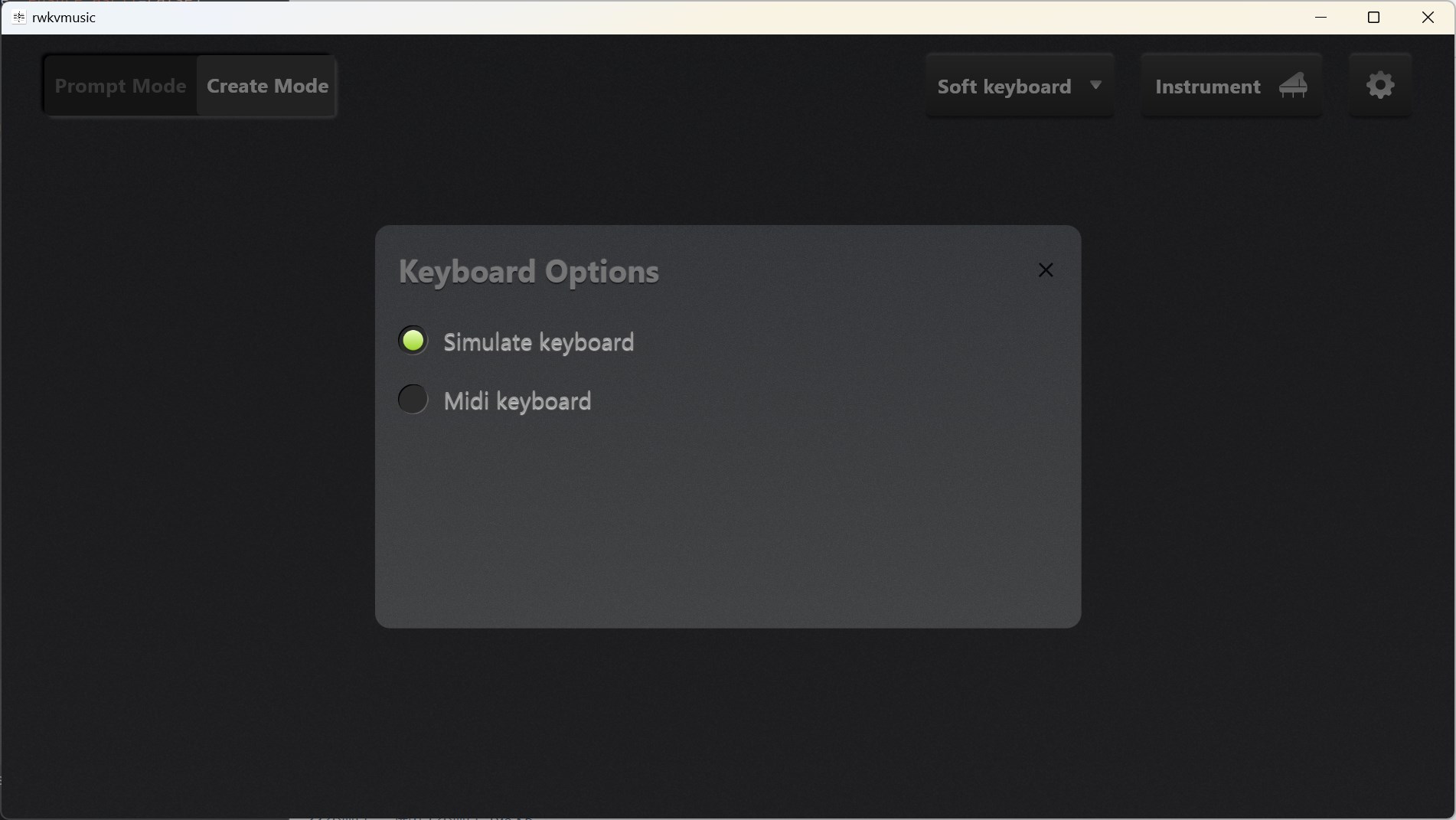The height and width of the screenshot is (820, 1456).
Task: Maximize the rwkvmusic window
Action: pyautogui.click(x=1373, y=17)
